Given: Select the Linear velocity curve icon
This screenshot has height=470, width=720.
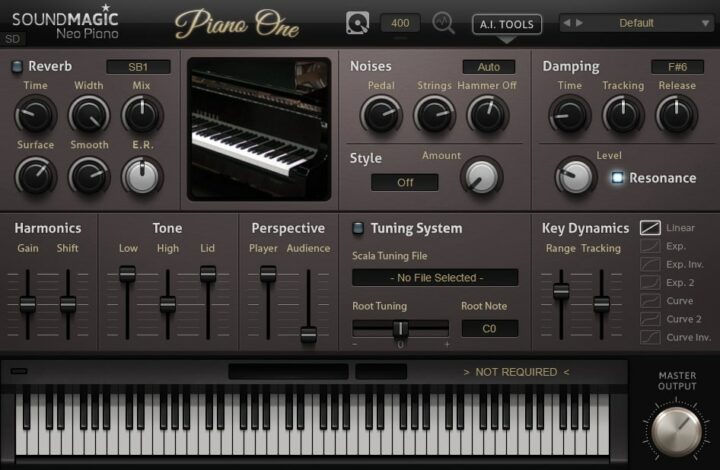Looking at the screenshot, I should [650, 228].
